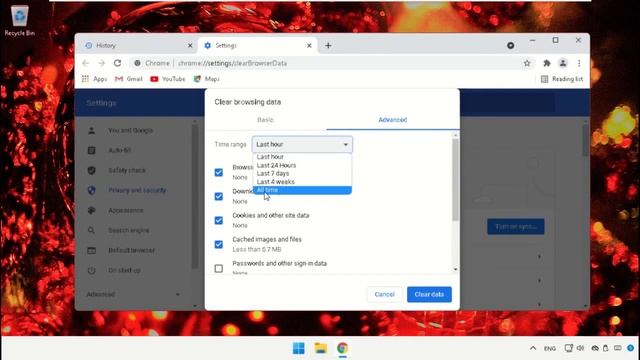This screenshot has height=360, width=640.
Task: Open Default browser section
Action: point(131,250)
